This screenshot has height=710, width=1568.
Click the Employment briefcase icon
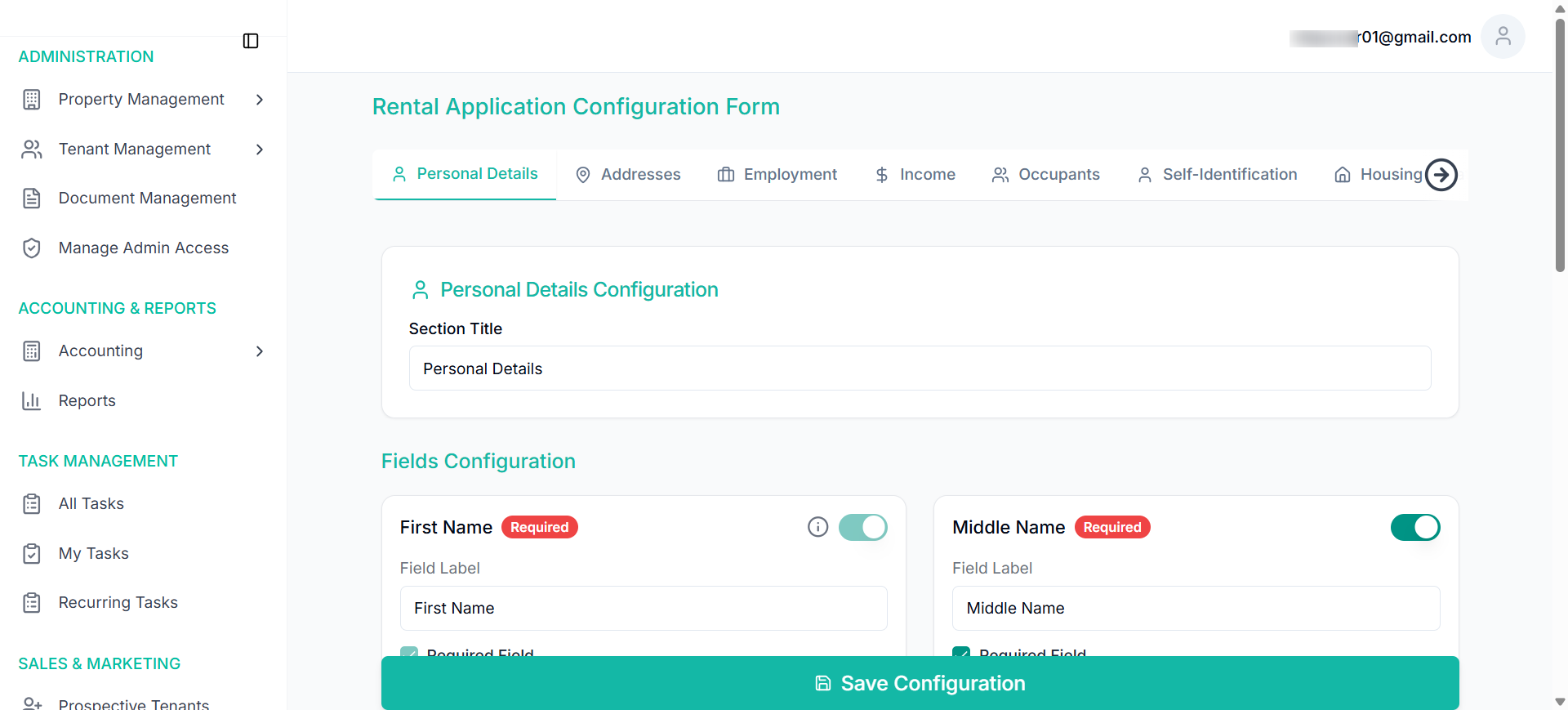coord(726,175)
